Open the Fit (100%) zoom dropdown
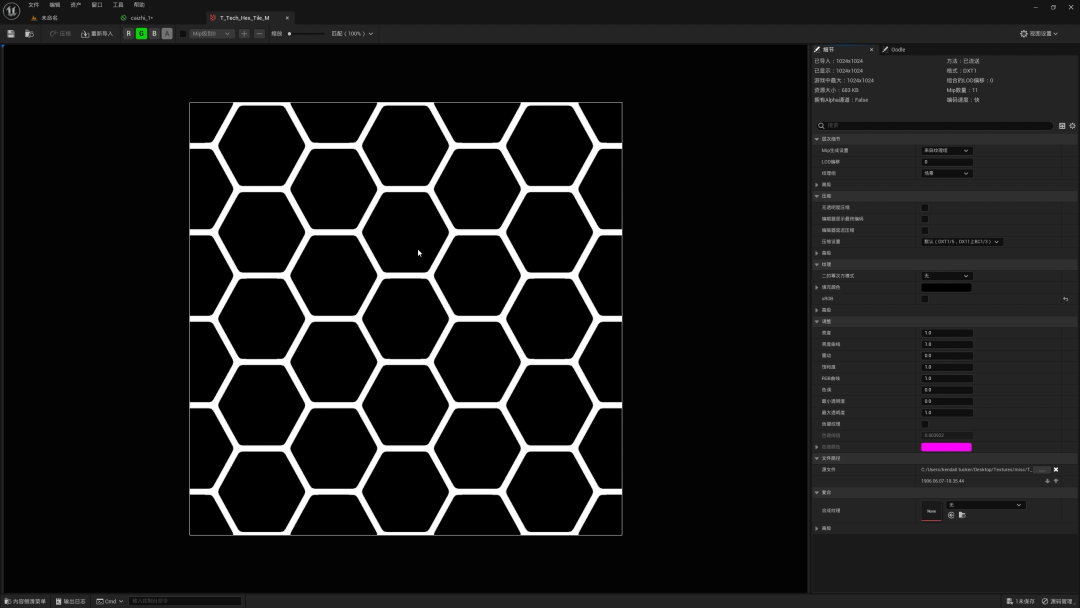1080x608 pixels. pyautogui.click(x=352, y=33)
